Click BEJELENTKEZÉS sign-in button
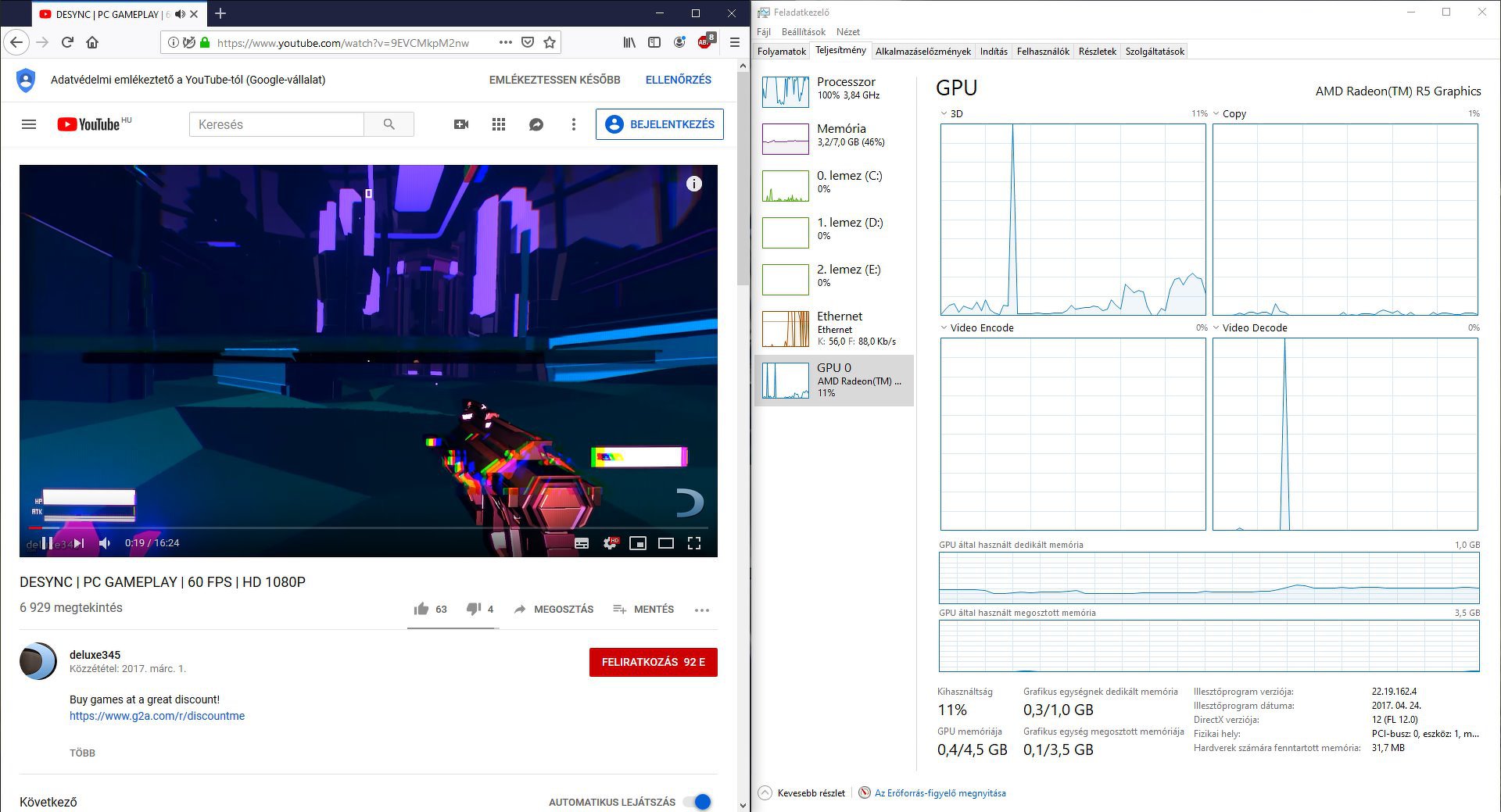 [x=660, y=124]
